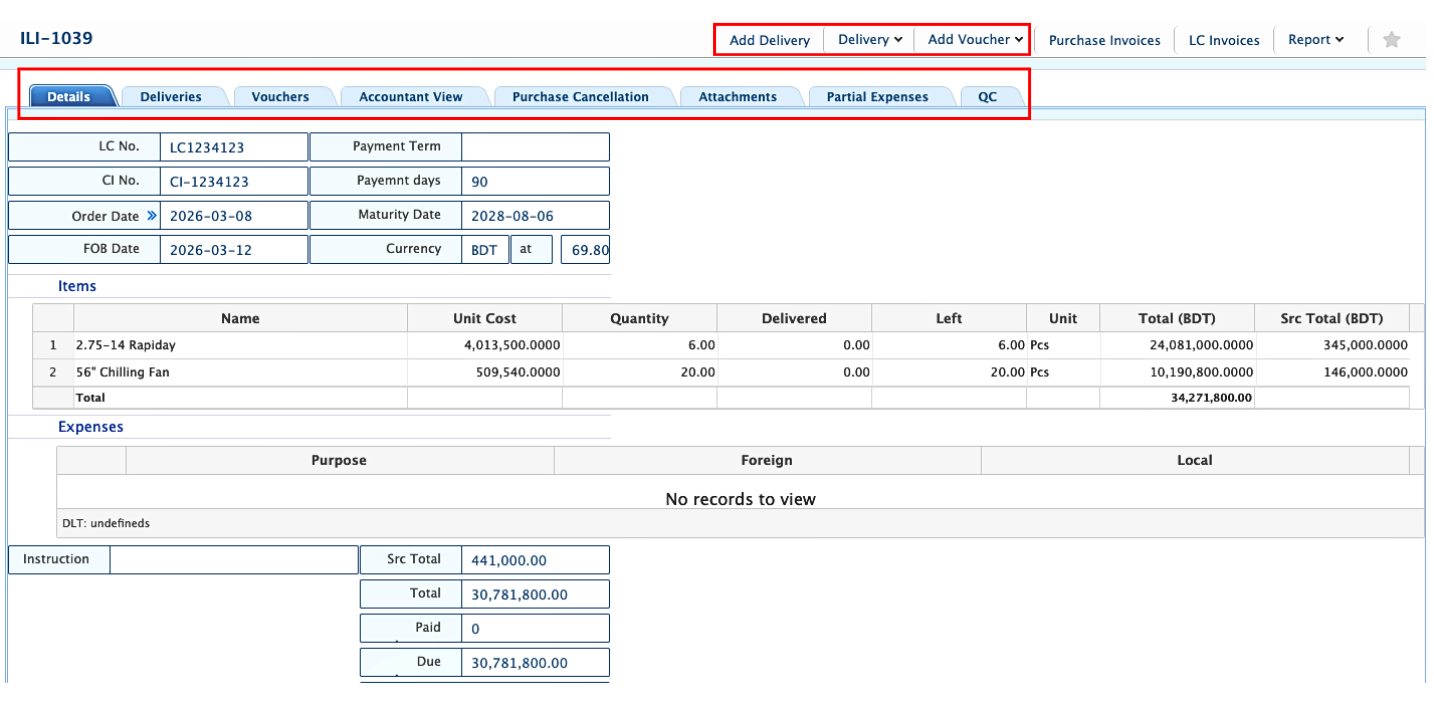Open LC Invoices
Screen dimensions: 1434x705
(x=1223, y=40)
